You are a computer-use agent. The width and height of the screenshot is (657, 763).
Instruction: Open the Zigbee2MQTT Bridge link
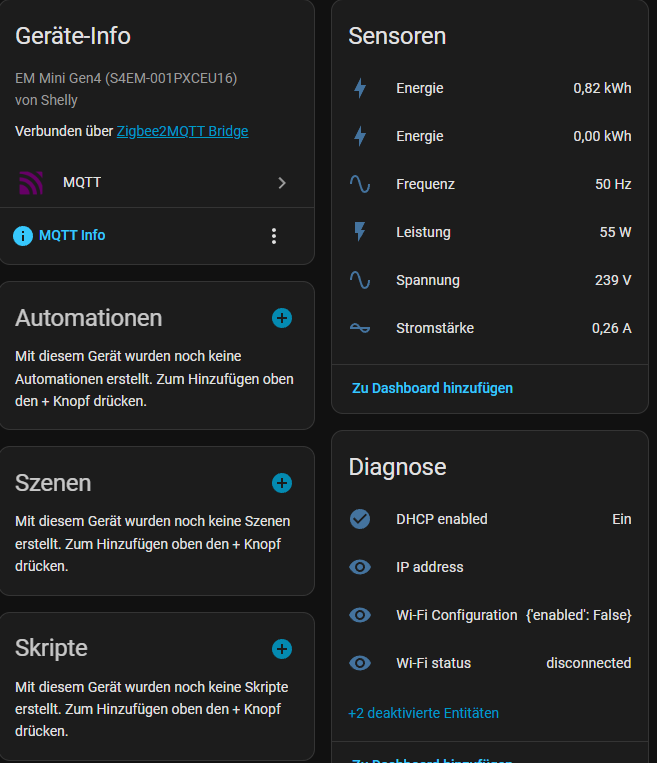point(182,131)
